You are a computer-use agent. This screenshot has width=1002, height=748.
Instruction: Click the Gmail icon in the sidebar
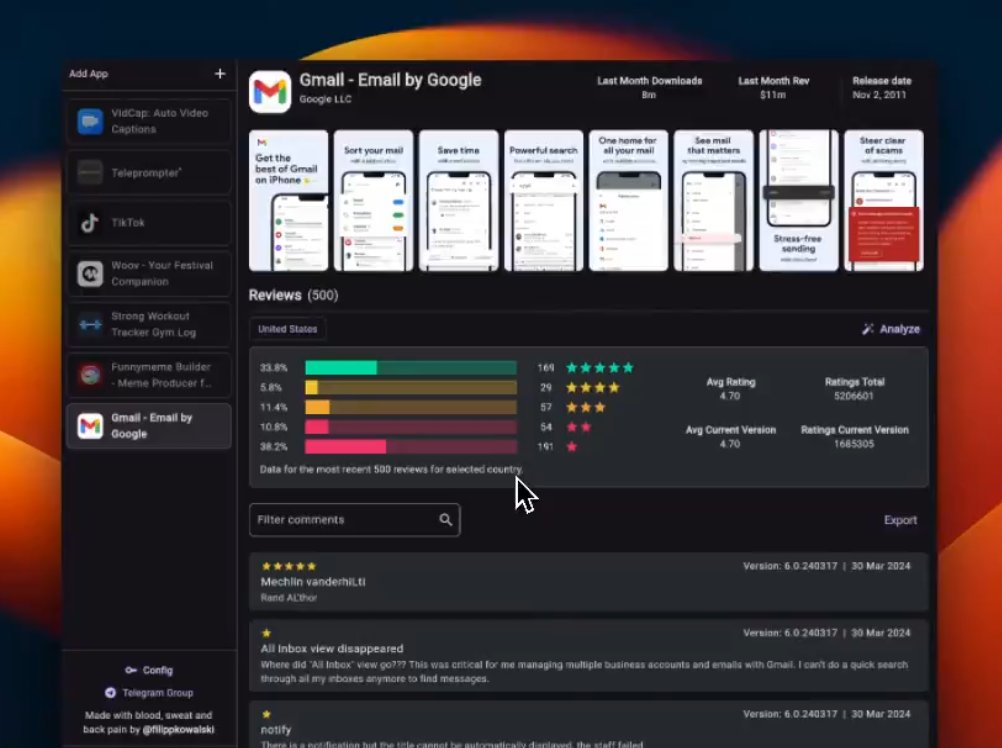click(90, 426)
